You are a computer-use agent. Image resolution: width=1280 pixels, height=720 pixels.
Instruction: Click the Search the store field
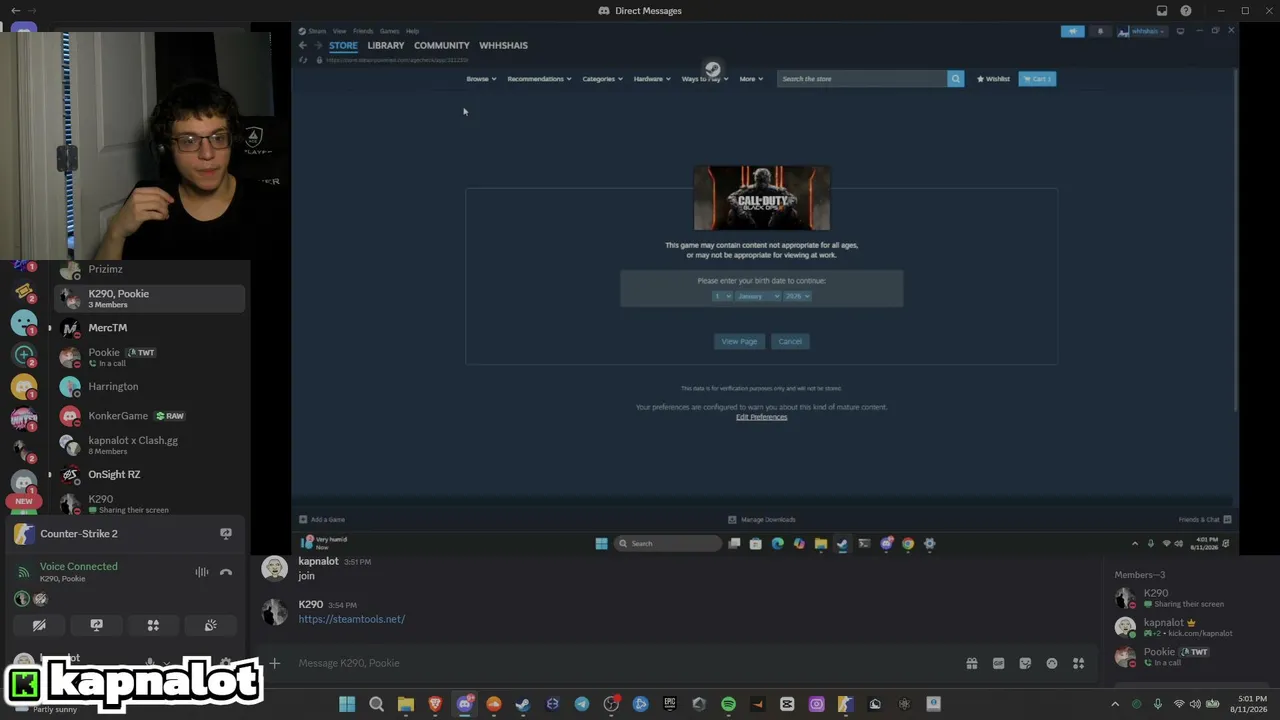pos(862,79)
